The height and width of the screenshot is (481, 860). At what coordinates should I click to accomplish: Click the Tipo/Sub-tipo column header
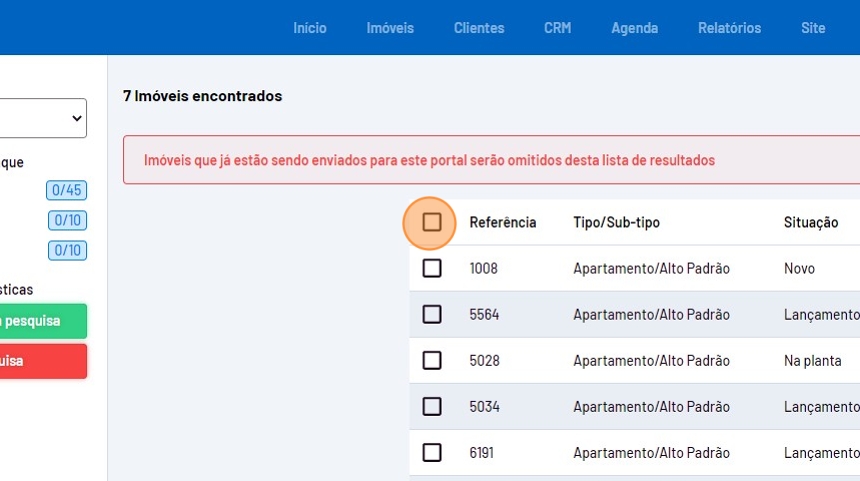[616, 222]
